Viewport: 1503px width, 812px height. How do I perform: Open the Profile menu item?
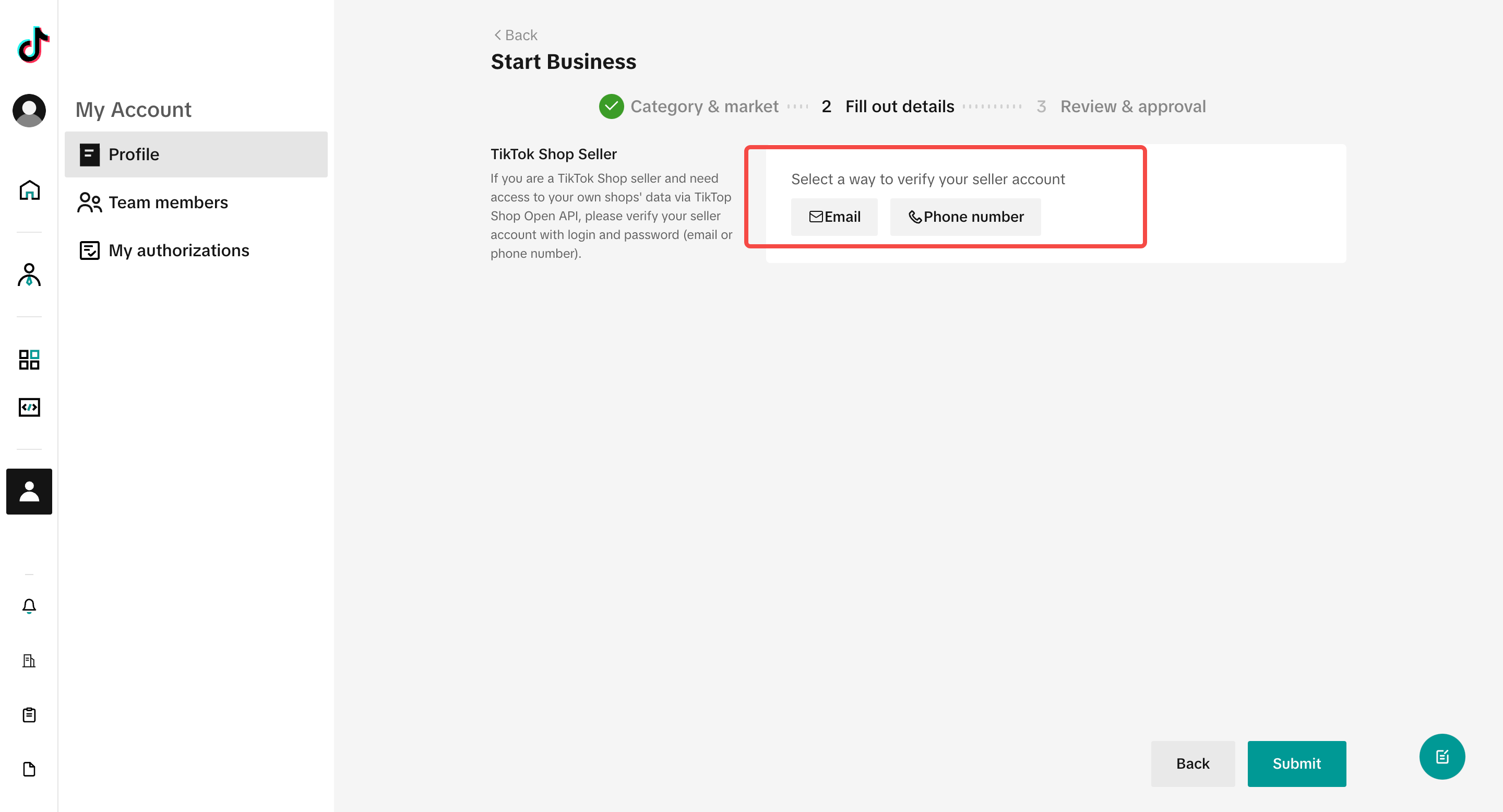click(x=196, y=154)
